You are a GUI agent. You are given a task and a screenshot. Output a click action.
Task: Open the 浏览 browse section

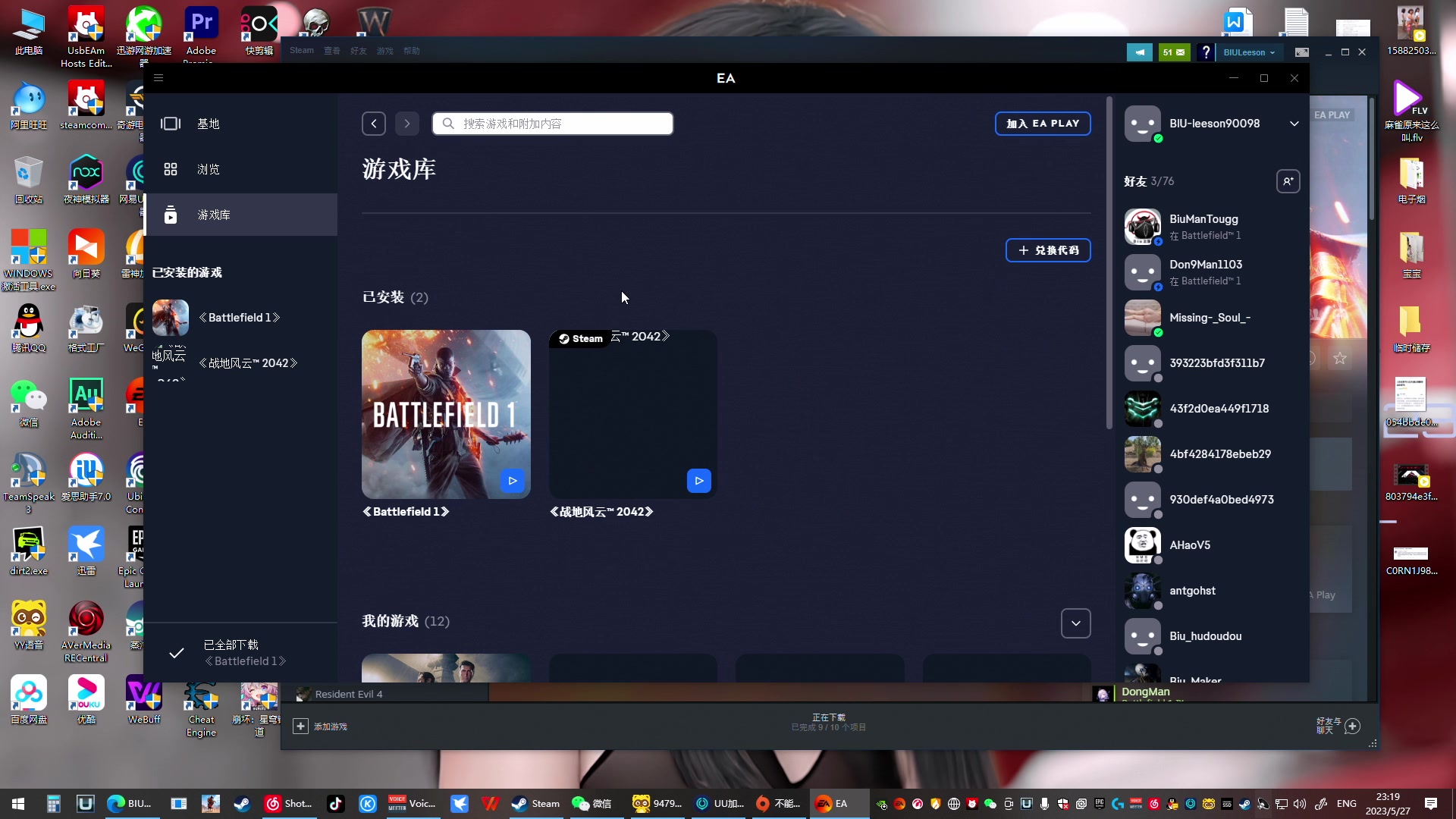pyautogui.click(x=240, y=169)
